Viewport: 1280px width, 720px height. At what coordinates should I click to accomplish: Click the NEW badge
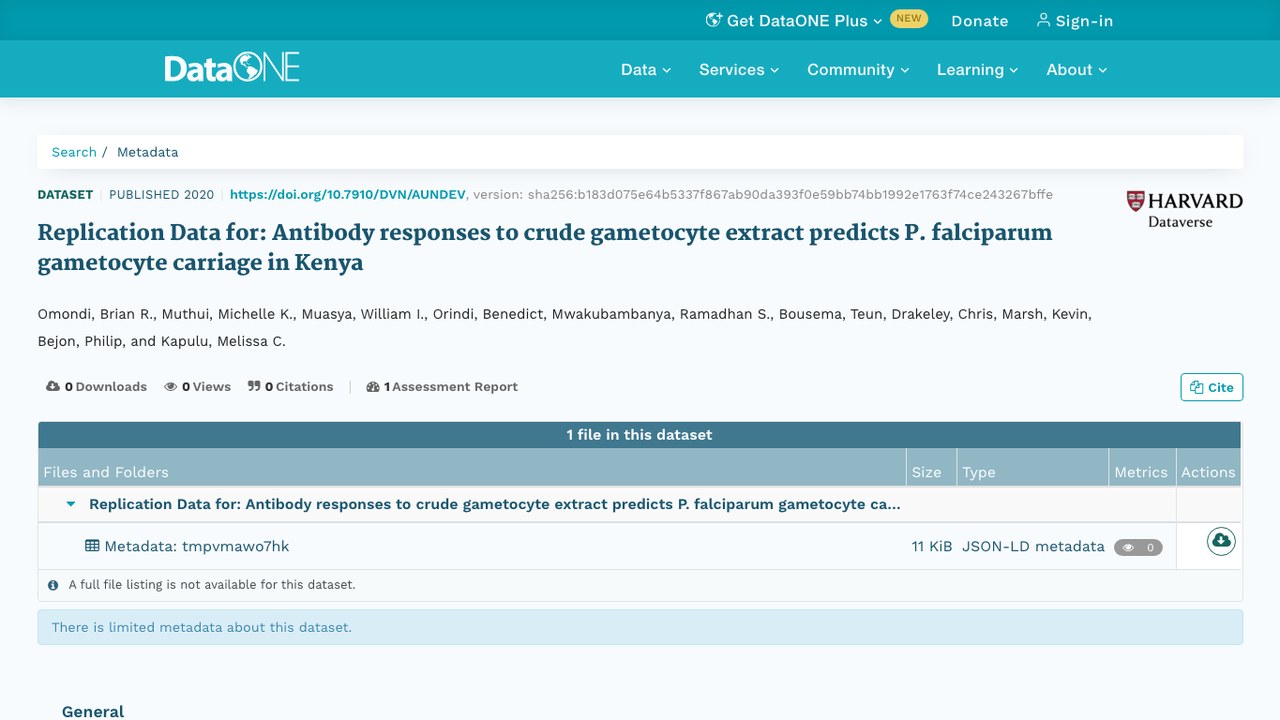click(x=909, y=18)
